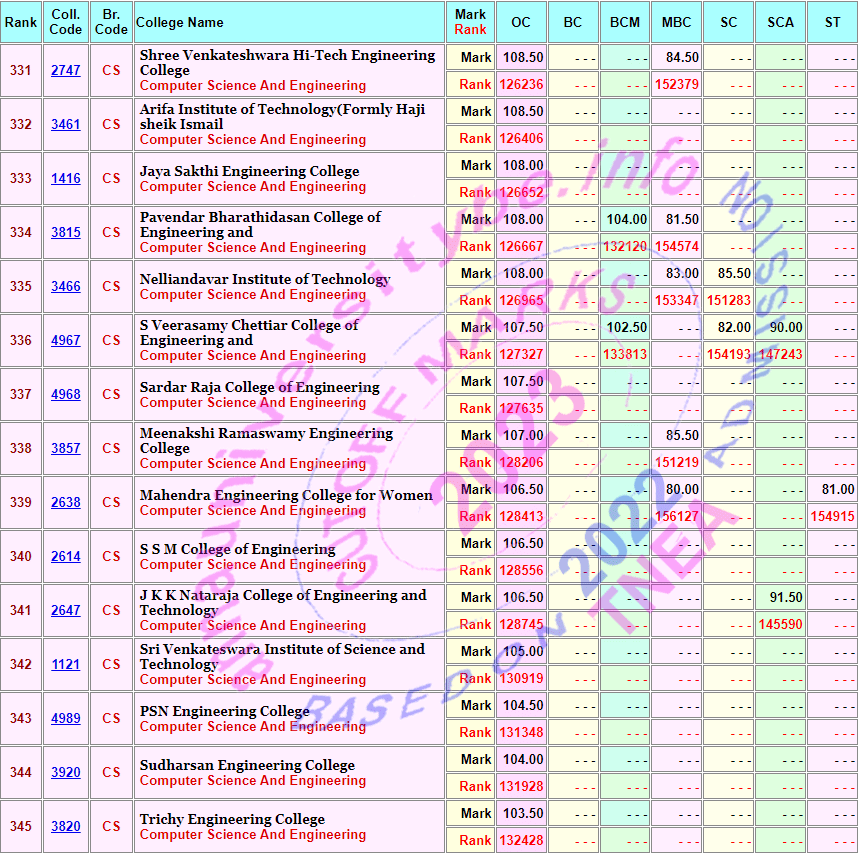This screenshot has height=854, width=858.
Task: Click college code 3857 link
Action: coord(66,449)
